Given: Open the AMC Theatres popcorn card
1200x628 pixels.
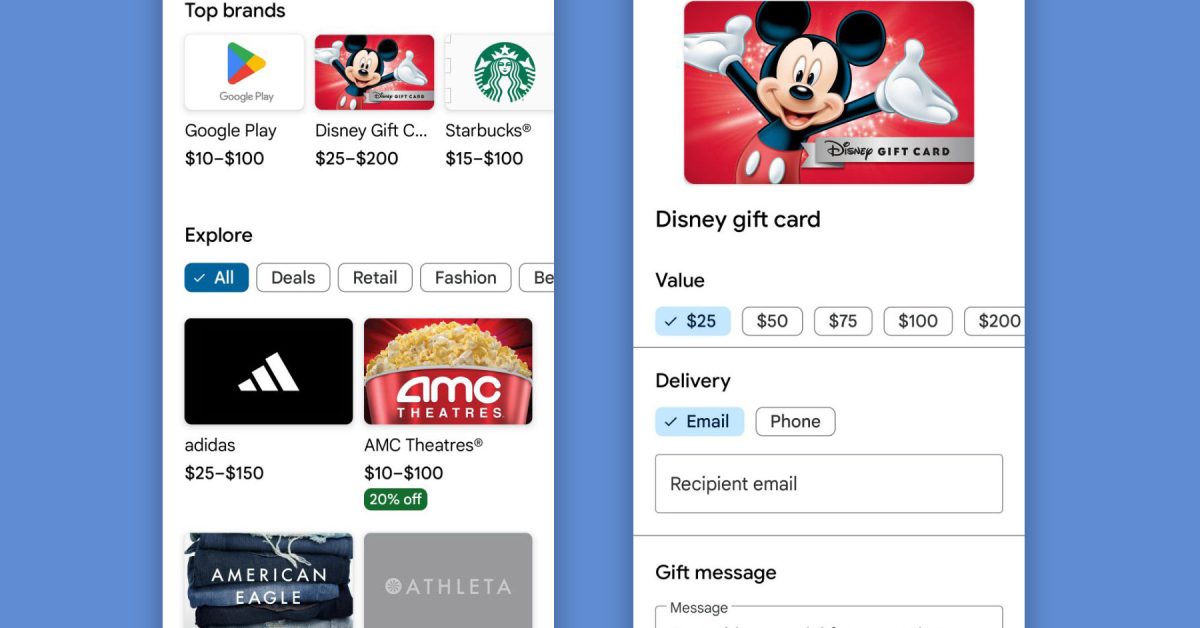Looking at the screenshot, I should [448, 371].
